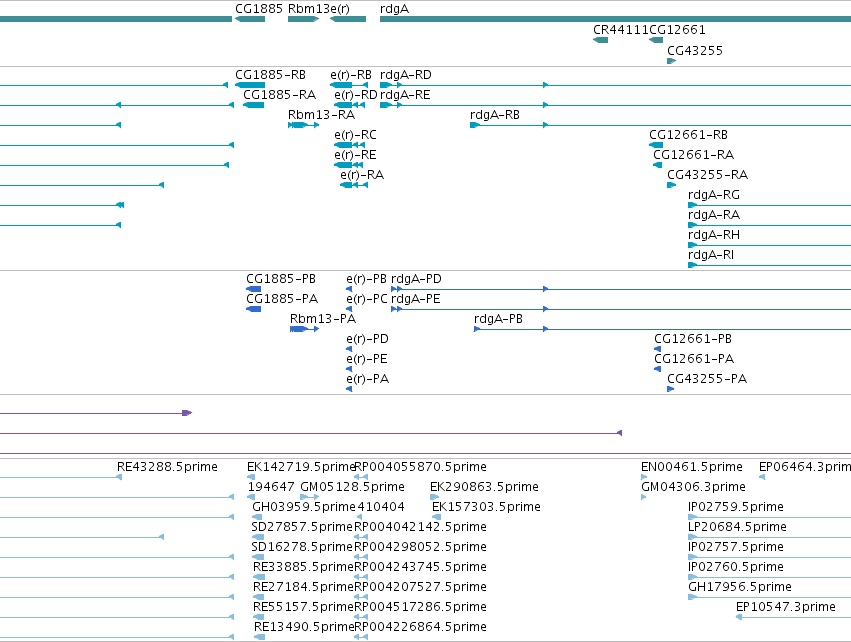This screenshot has width=851, height=642.
Task: Select EST GH17956.5prime label
Action: [x=740, y=587]
